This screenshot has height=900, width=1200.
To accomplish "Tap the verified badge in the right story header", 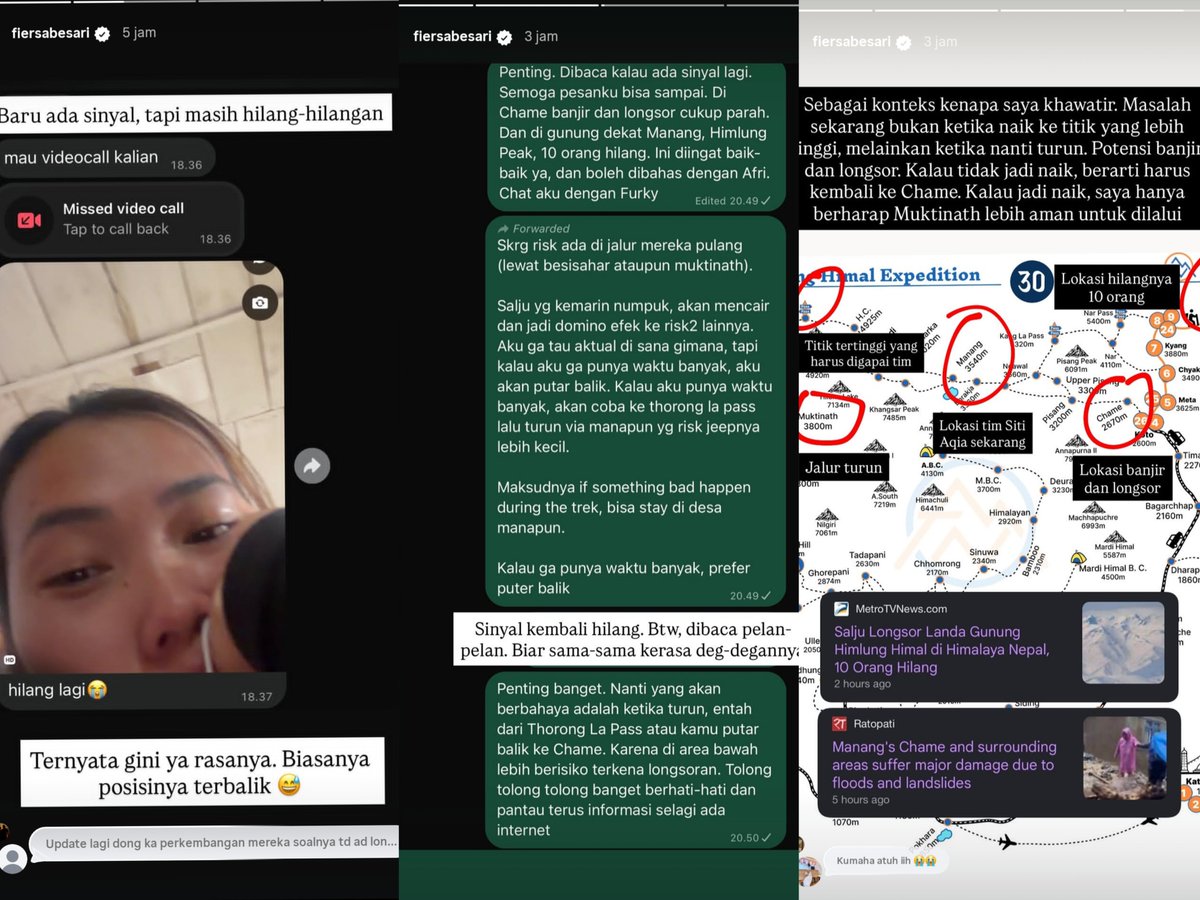I will (904, 42).
